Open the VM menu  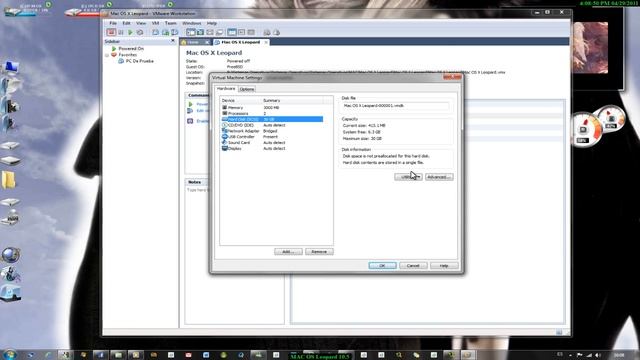(x=156, y=23)
